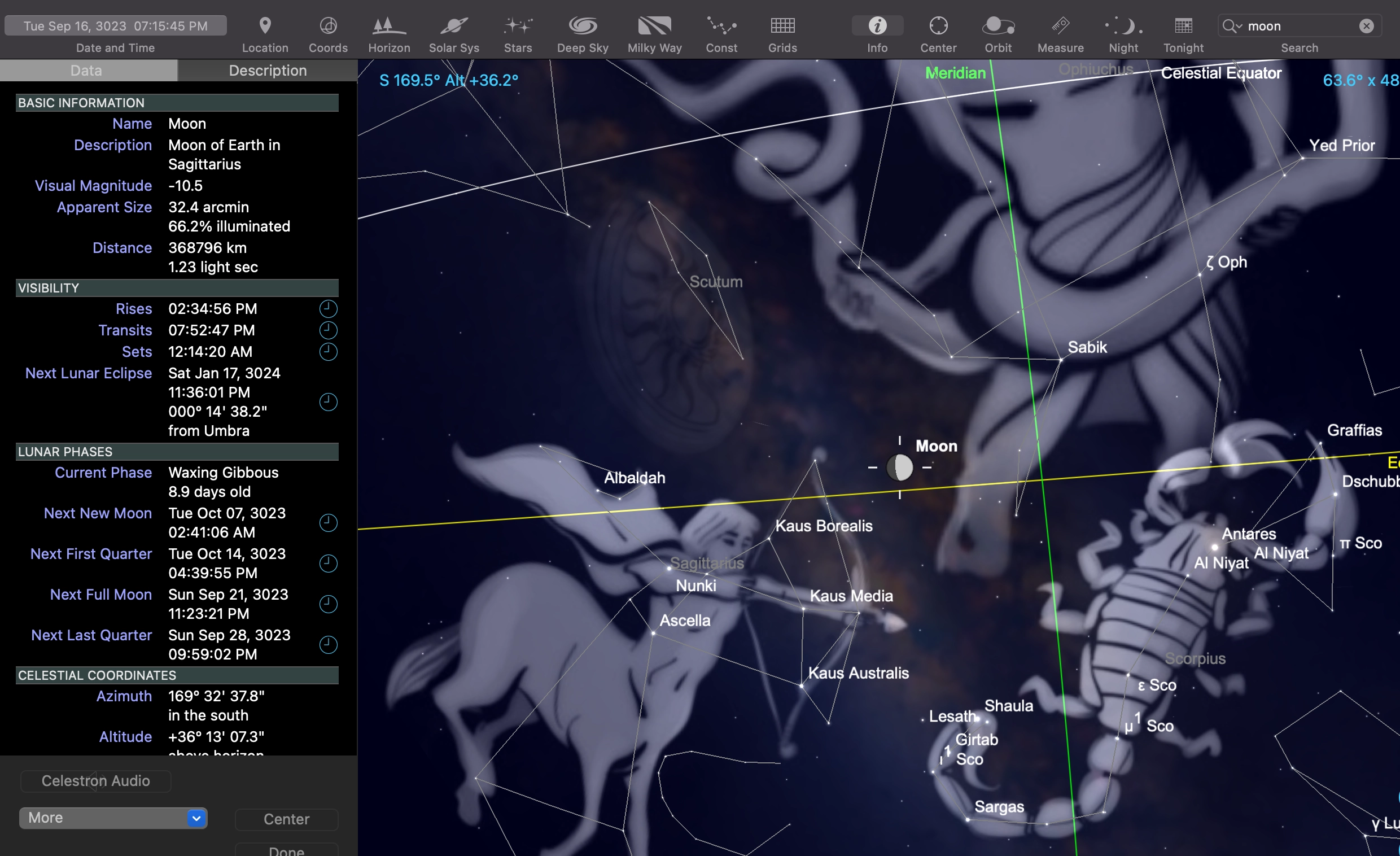The image size is (1400, 856).
Task: Click the Center button in info panel
Action: click(x=286, y=819)
